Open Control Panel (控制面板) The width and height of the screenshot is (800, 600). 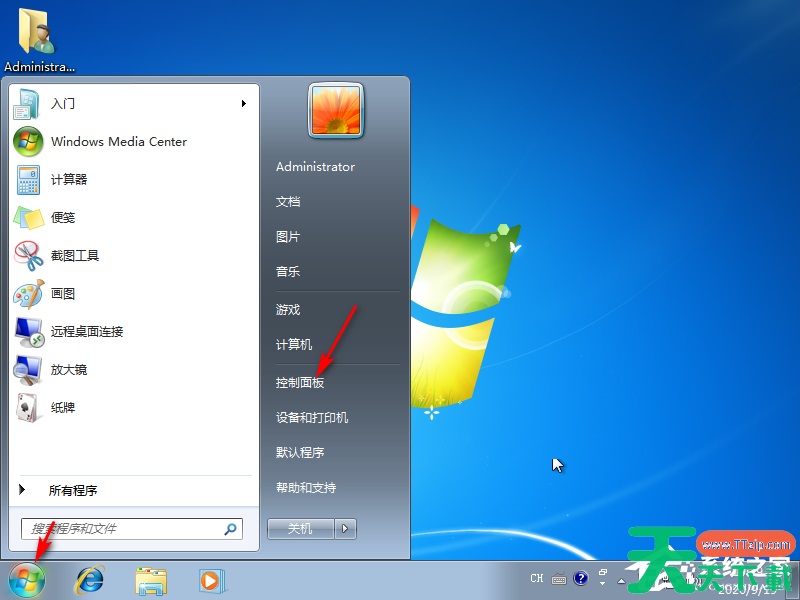click(300, 383)
